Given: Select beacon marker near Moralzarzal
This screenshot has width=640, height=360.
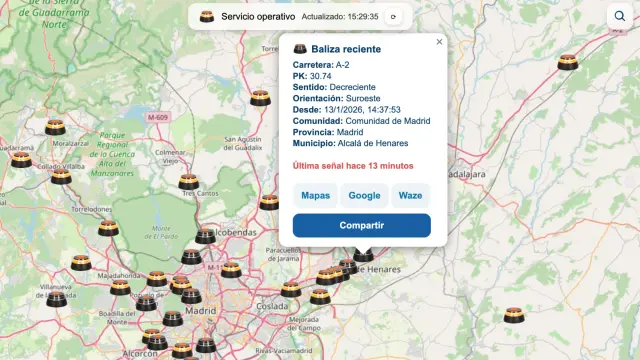Looking at the screenshot, I should [55, 127].
